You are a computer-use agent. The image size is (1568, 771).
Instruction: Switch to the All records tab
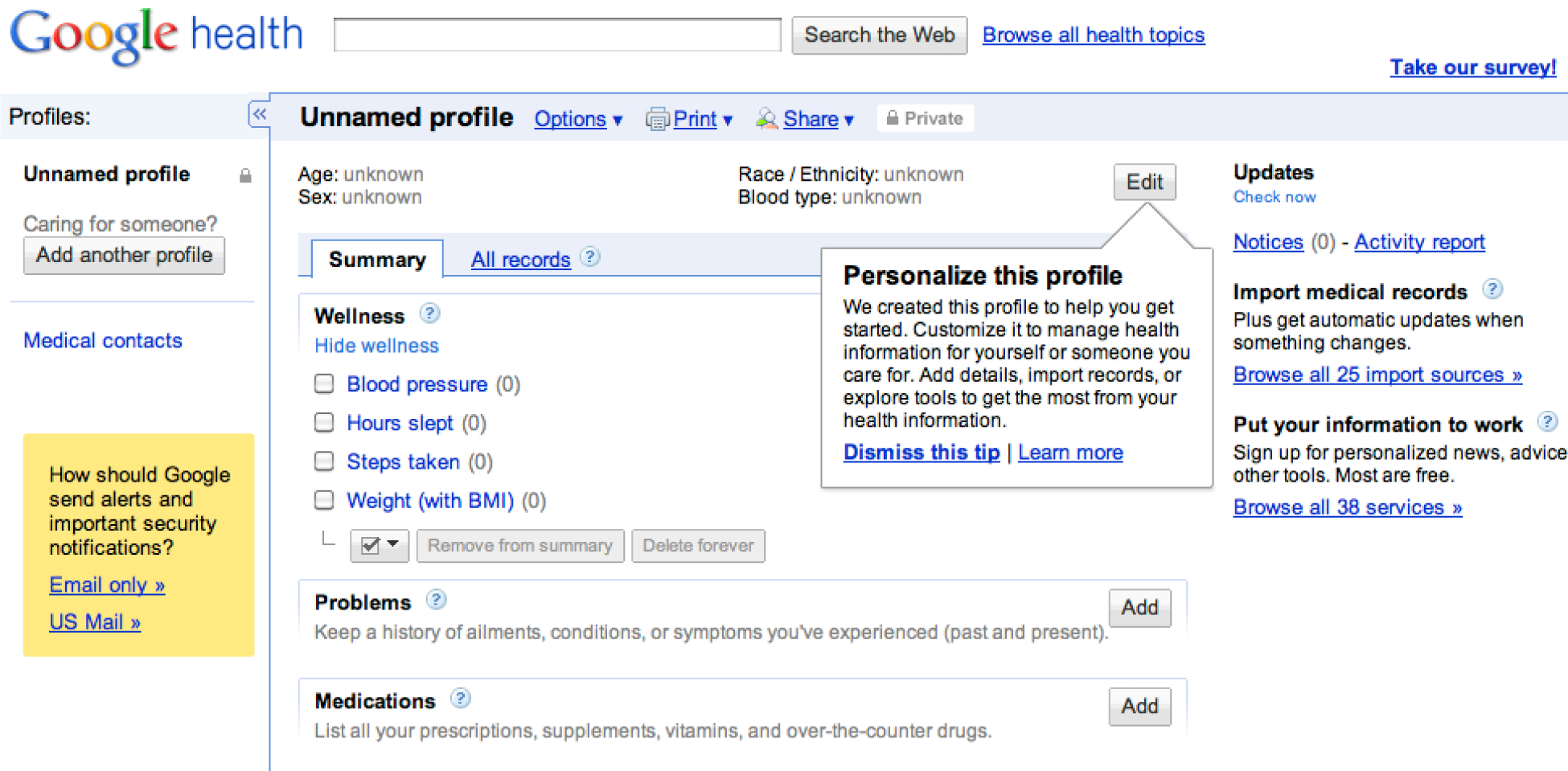tap(520, 260)
